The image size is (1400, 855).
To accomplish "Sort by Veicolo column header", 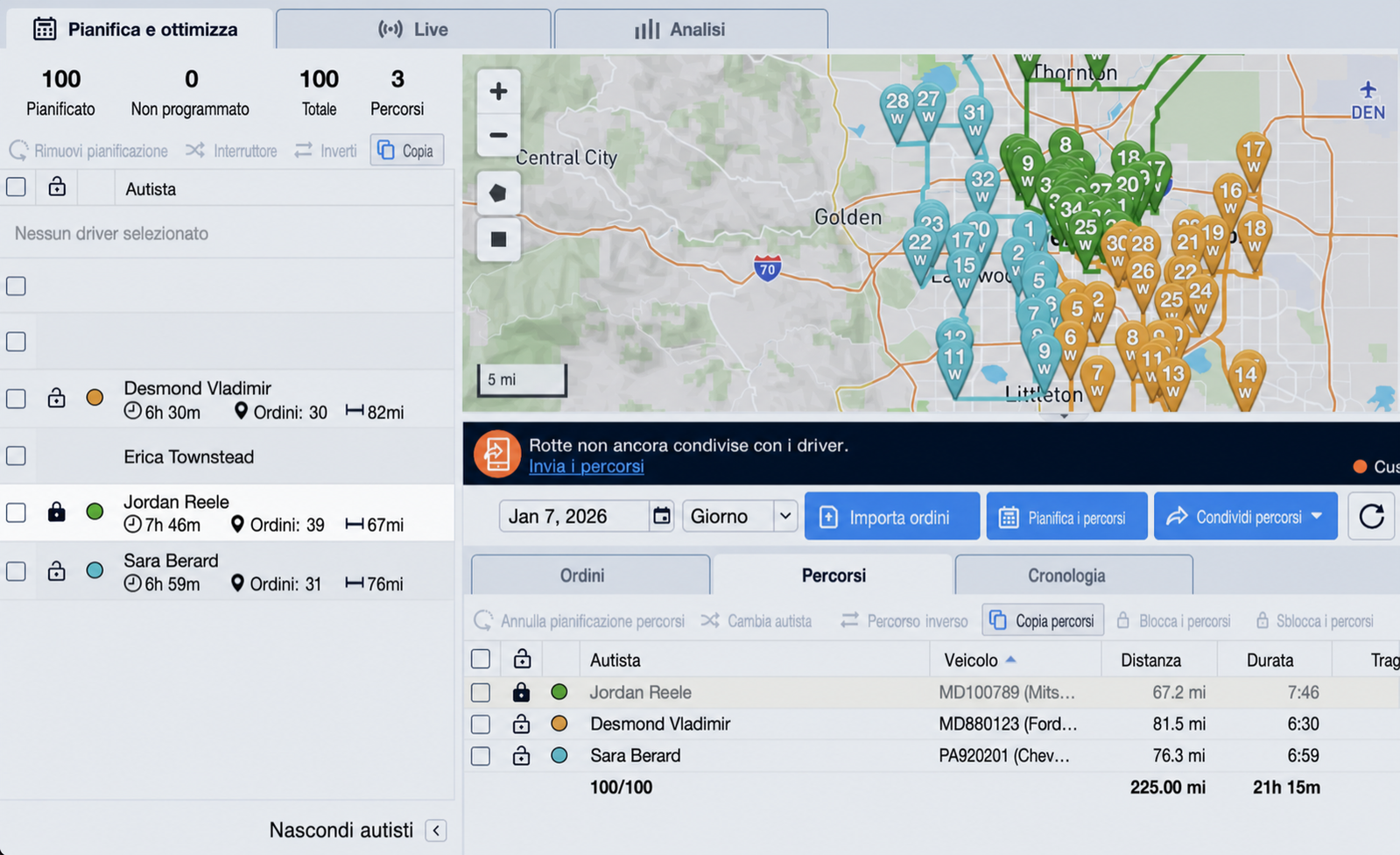I will [x=980, y=660].
